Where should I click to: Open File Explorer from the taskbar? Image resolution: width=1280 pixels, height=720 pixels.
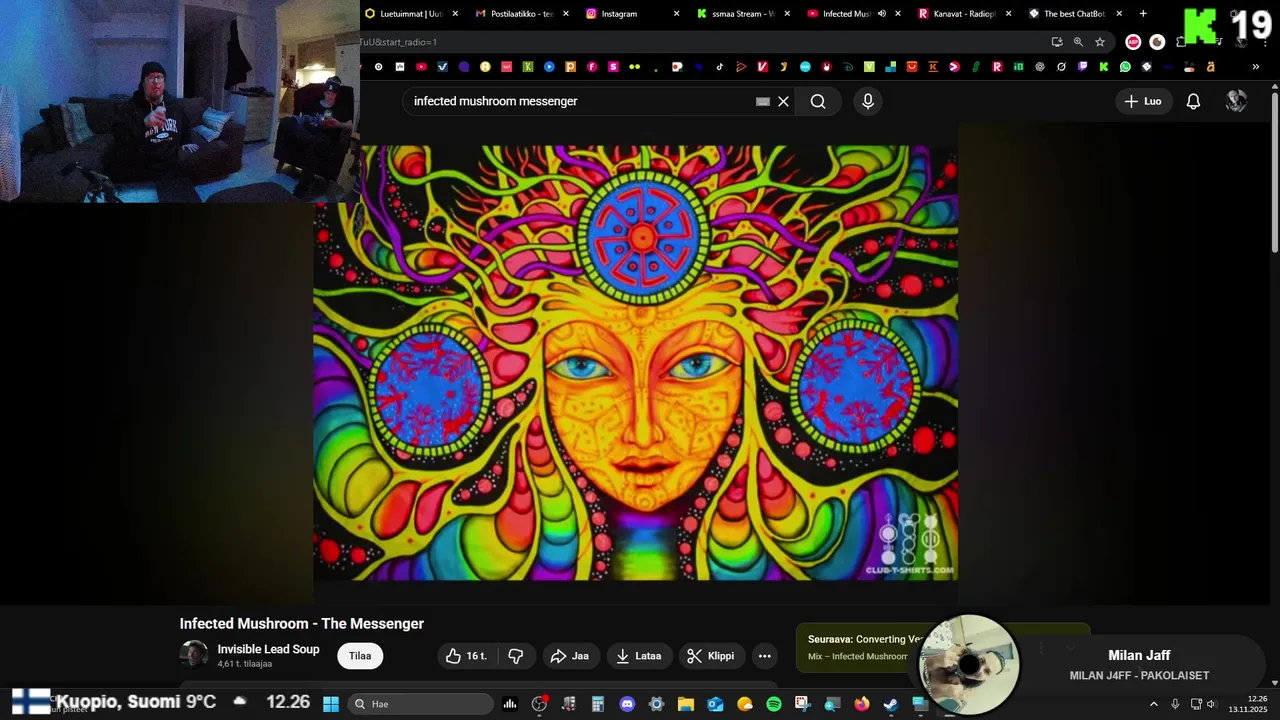pos(686,704)
